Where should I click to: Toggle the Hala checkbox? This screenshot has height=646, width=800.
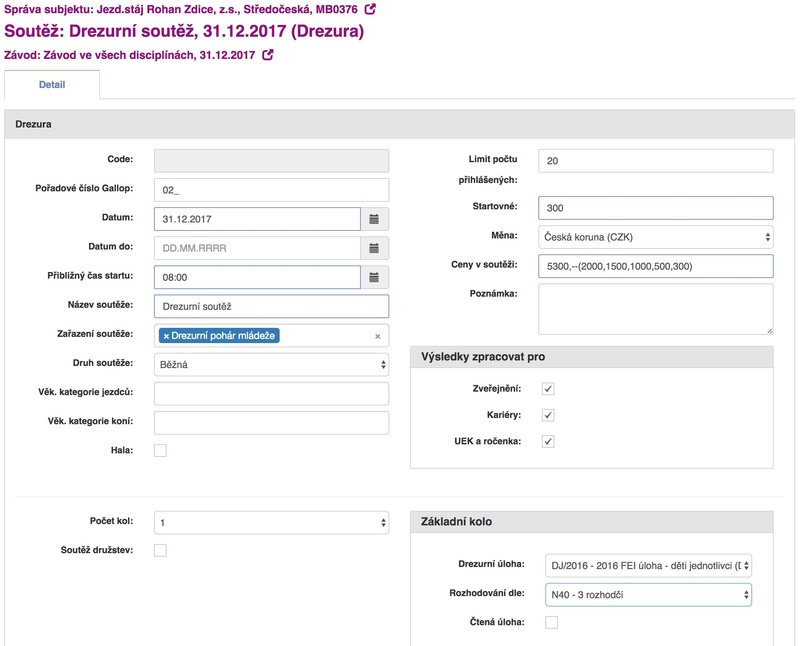(161, 451)
